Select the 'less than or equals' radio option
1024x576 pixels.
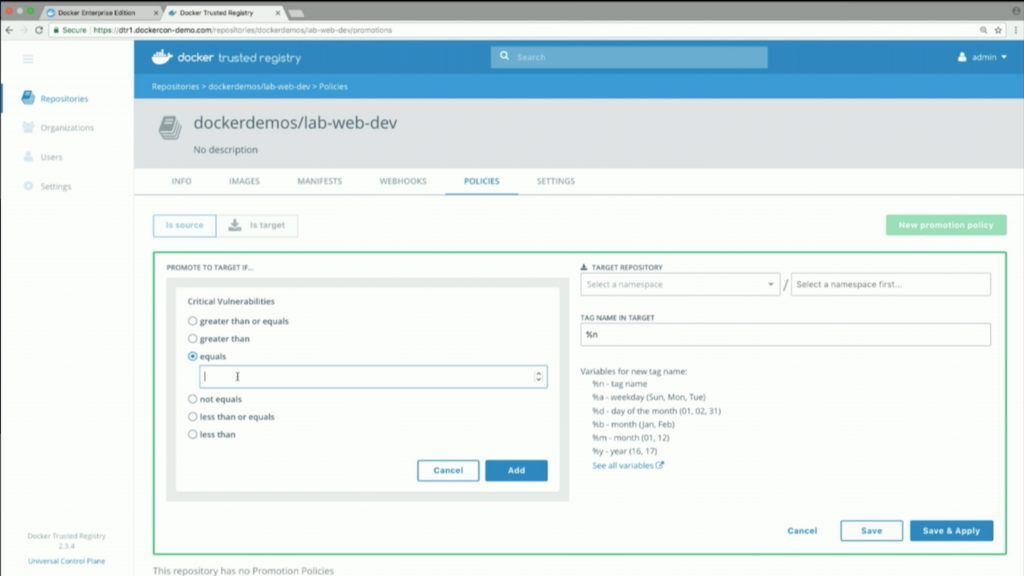[193, 416]
